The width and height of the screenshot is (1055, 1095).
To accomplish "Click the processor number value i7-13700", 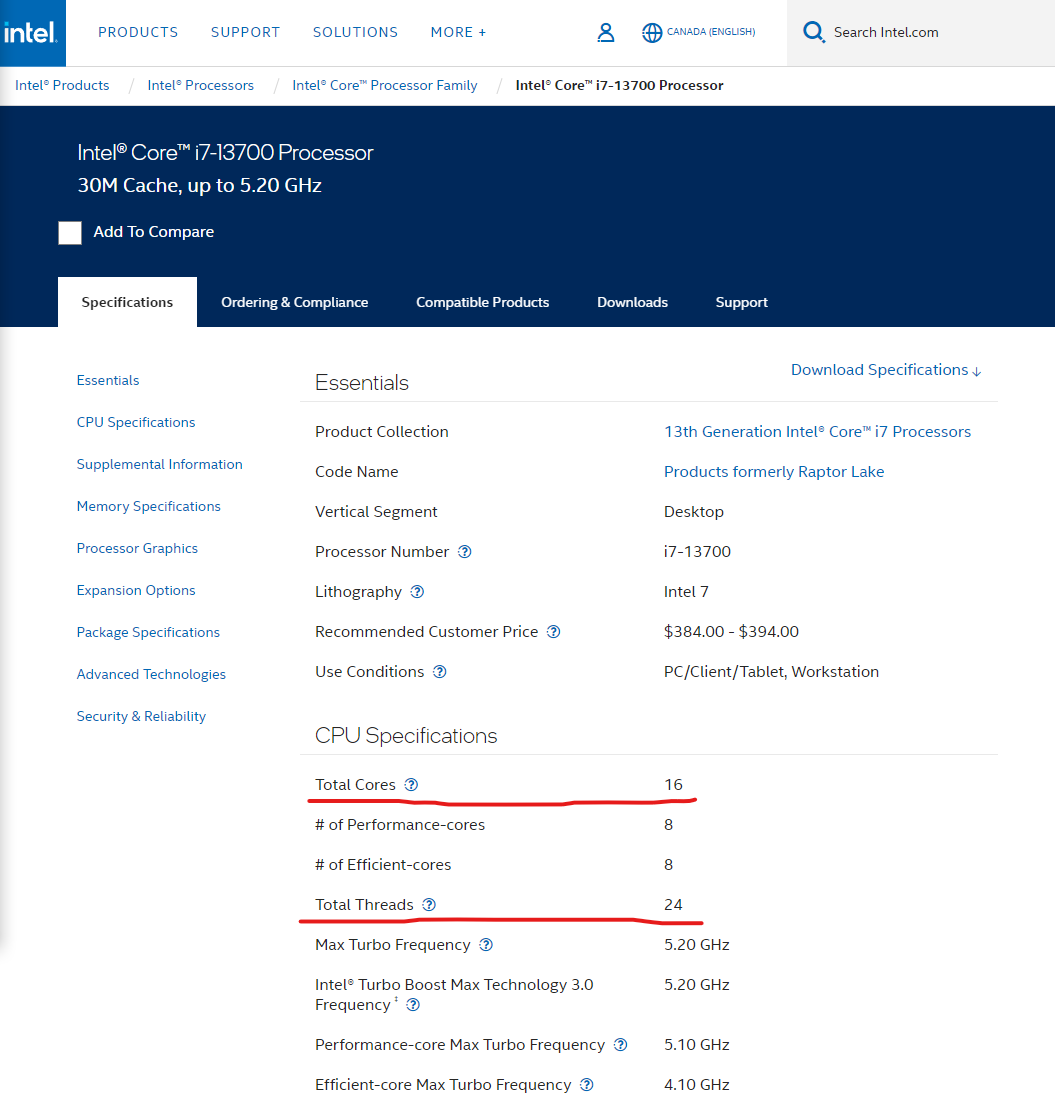I will [698, 552].
